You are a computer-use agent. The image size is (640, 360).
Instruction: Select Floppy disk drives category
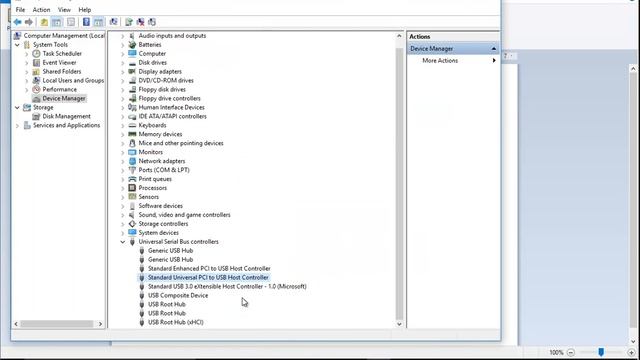(162, 89)
